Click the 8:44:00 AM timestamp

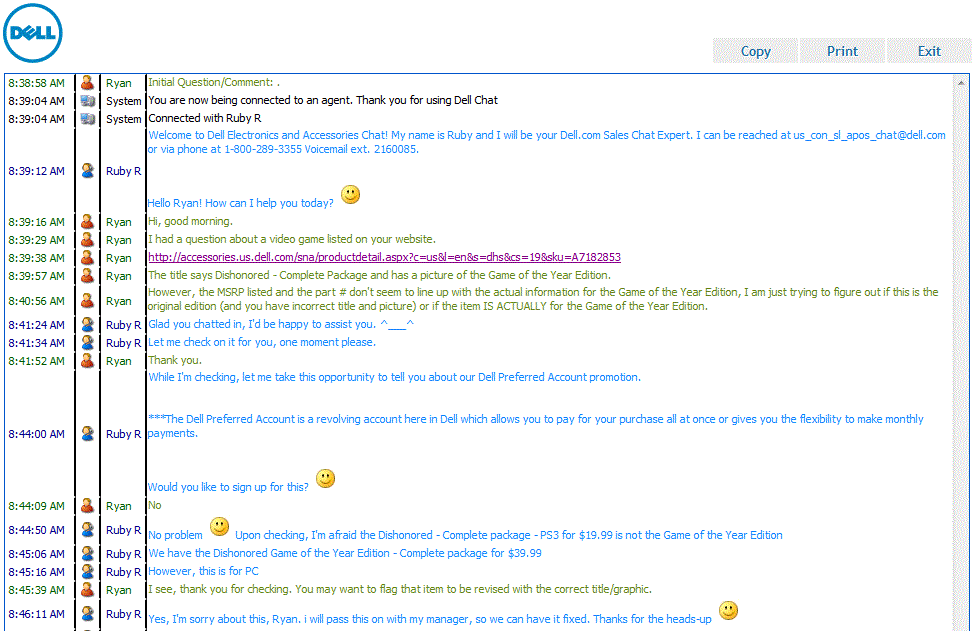(37, 434)
